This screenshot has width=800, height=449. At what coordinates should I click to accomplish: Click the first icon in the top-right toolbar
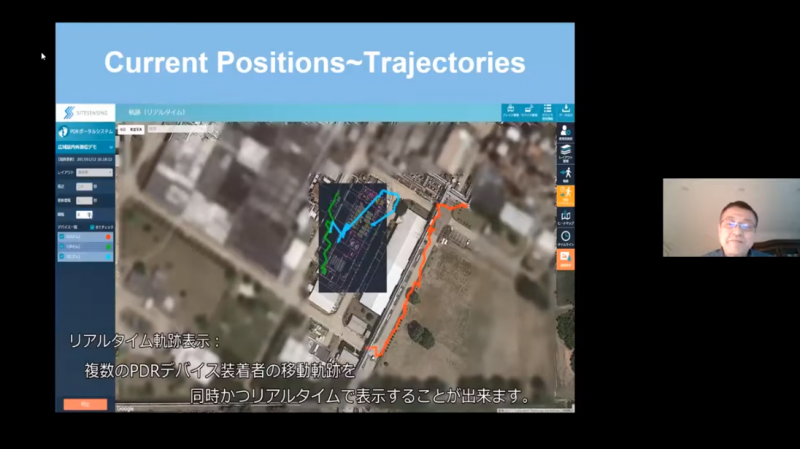click(510, 111)
